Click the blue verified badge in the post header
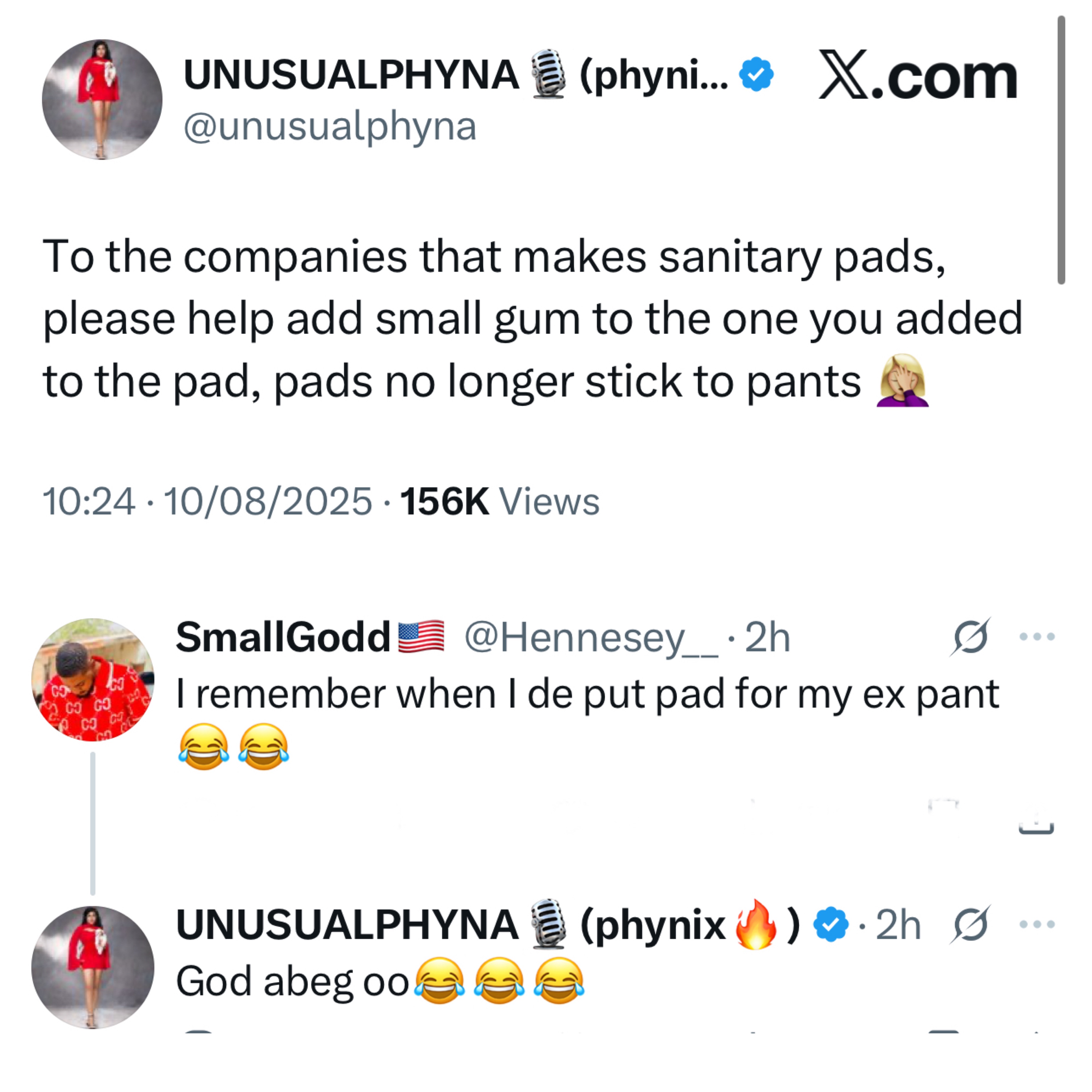Viewport: 1092px width, 1092px height. 756,74
